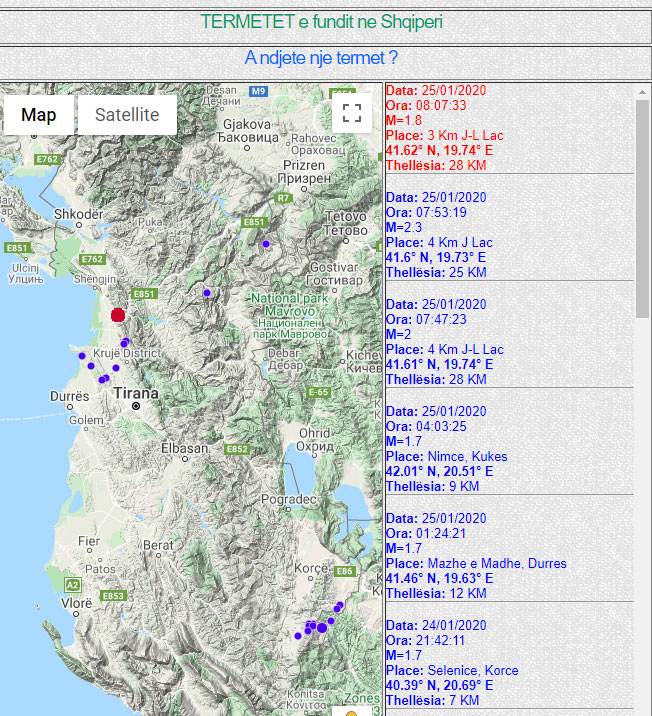Click the blue earthquake marker east of Kukes
This screenshot has width=652, height=716.
coord(266,244)
